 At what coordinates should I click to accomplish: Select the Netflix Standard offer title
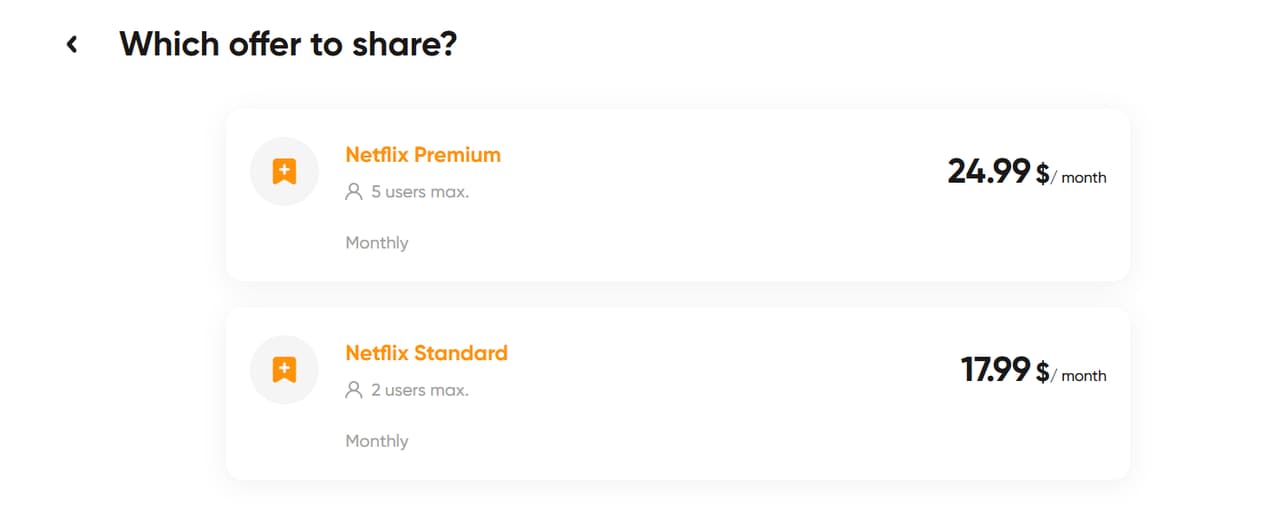tap(426, 353)
